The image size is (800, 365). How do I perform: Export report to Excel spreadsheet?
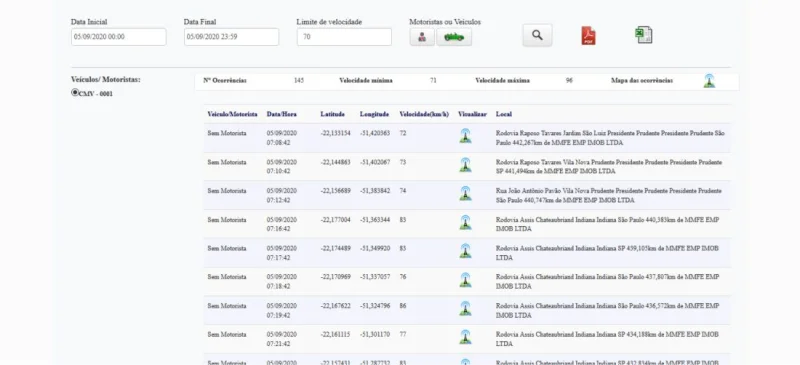pyautogui.click(x=643, y=35)
